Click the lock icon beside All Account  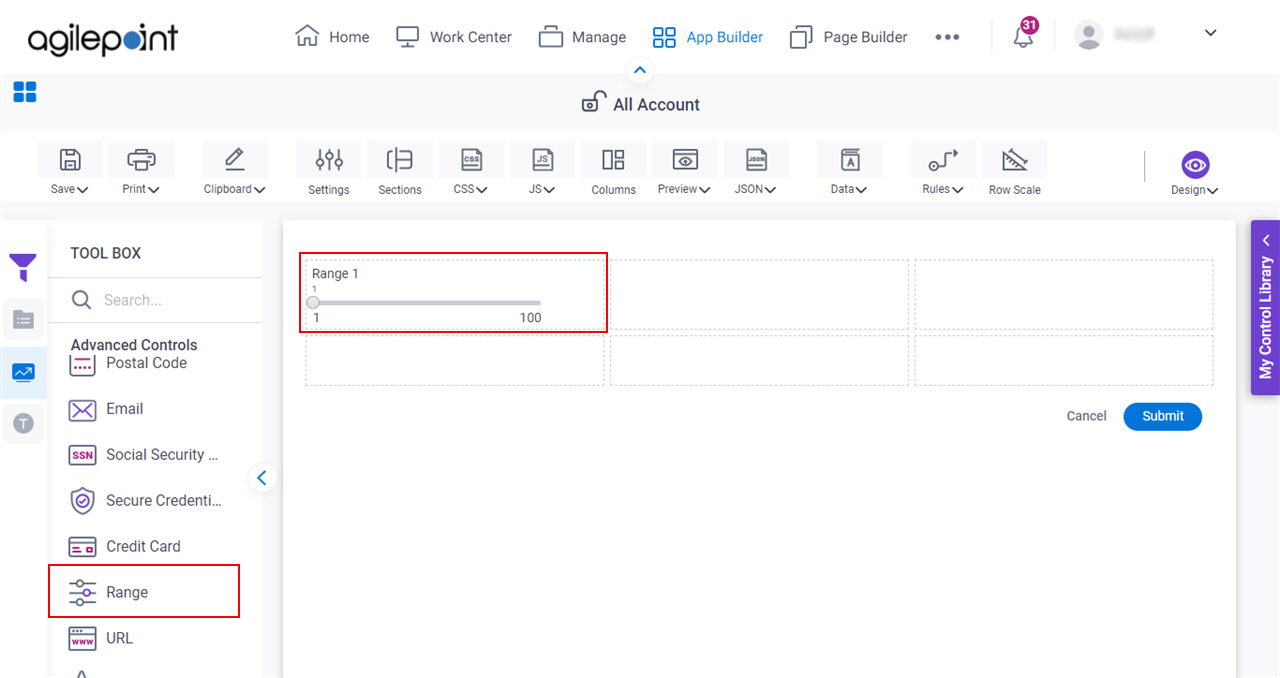(x=594, y=102)
